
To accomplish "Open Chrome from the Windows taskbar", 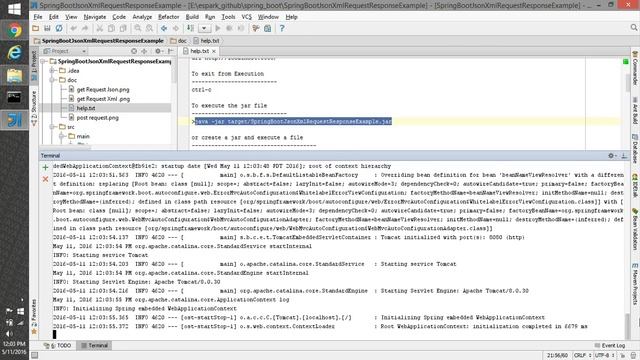I will pyautogui.click(x=14, y=30).
